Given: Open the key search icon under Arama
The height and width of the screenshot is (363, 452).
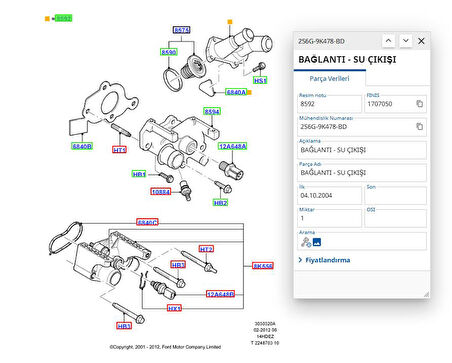Looking at the screenshot, I should tap(306, 242).
